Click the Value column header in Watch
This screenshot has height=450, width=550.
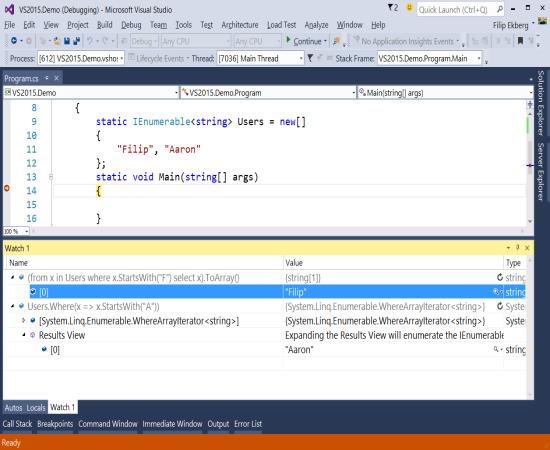click(393, 263)
